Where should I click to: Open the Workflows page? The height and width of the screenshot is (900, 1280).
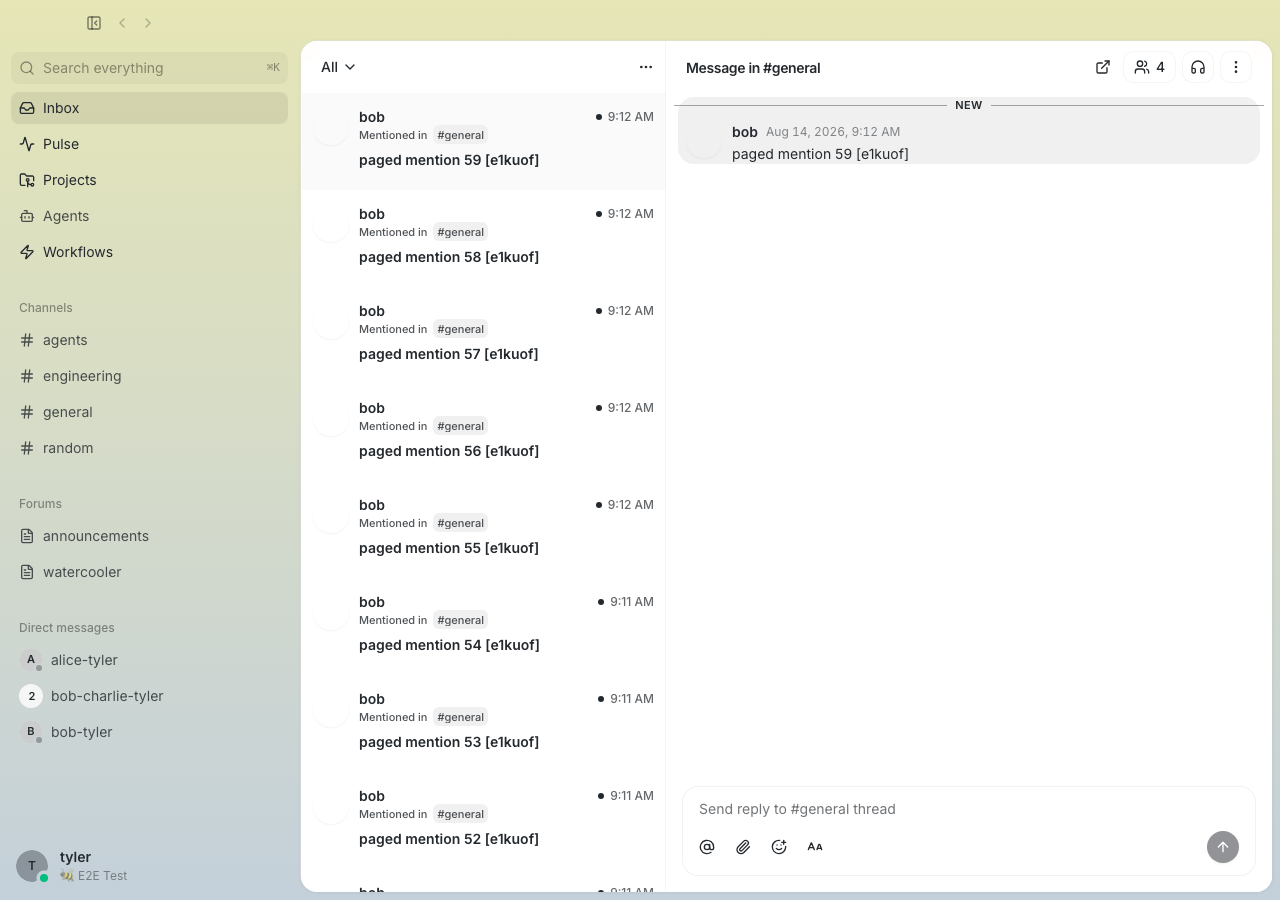149,252
